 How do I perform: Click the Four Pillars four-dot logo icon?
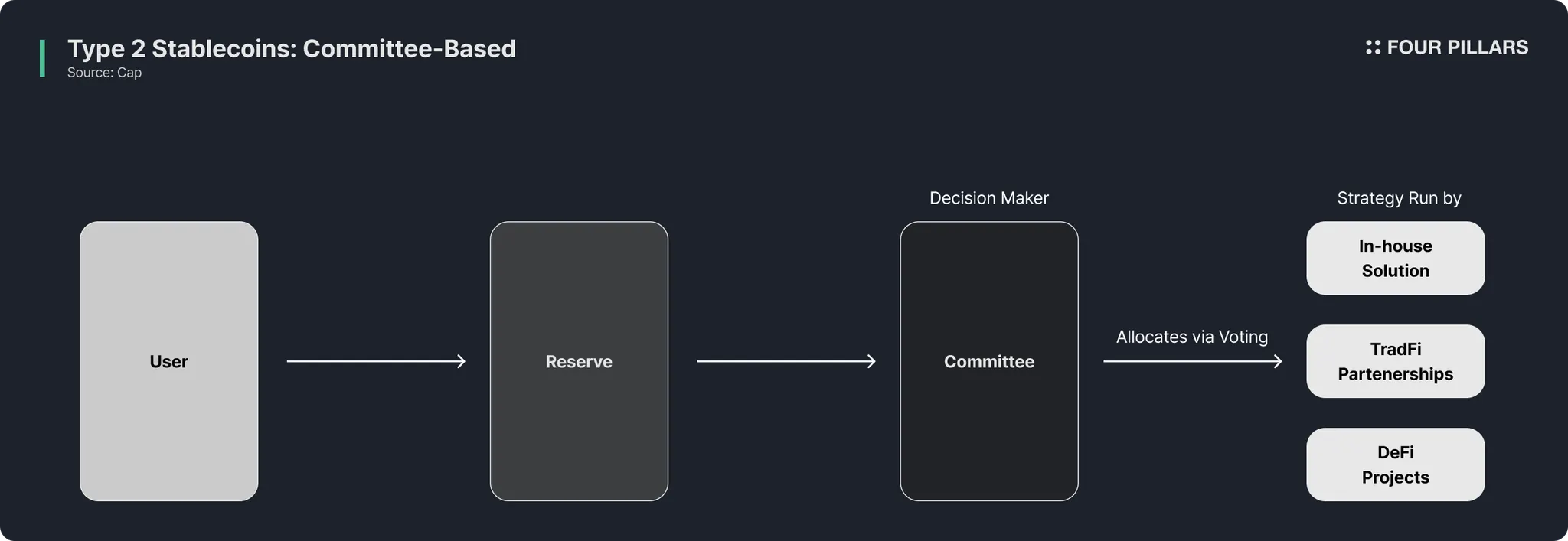click(x=1373, y=47)
